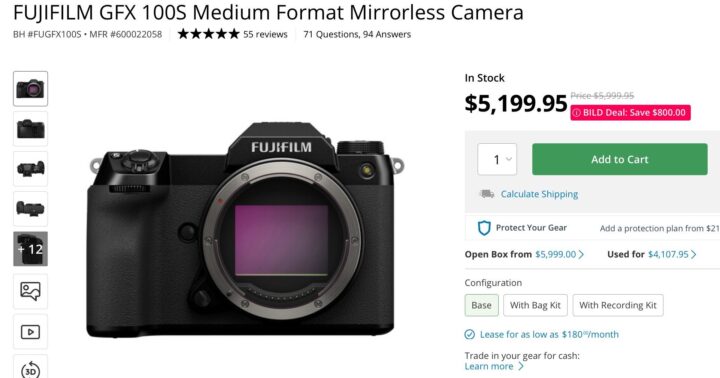Choose the With Recording Kit configuration

[x=618, y=305]
